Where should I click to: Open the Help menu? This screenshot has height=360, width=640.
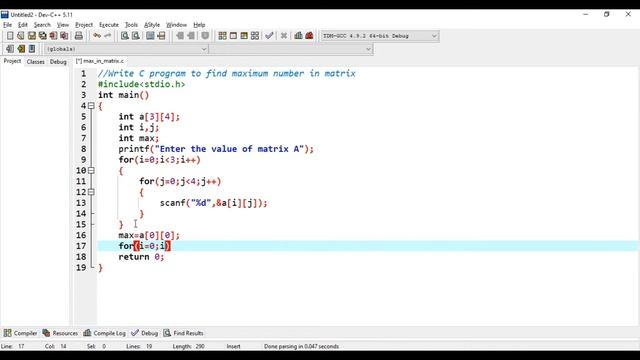coord(199,25)
